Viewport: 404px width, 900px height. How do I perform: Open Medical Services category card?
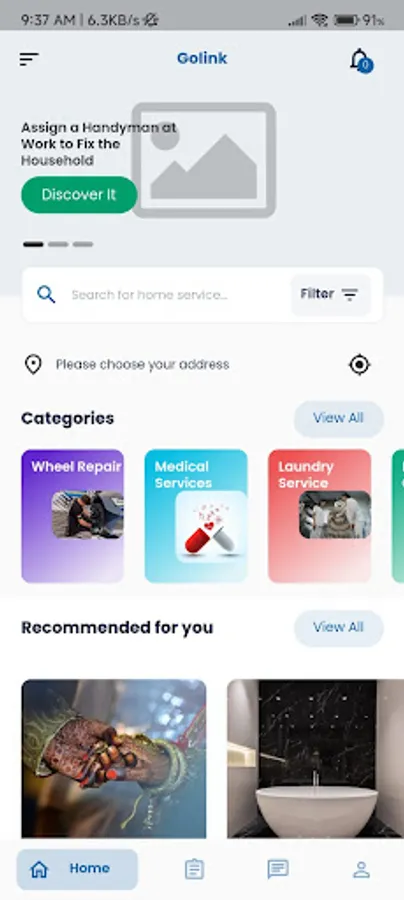[x=196, y=516]
